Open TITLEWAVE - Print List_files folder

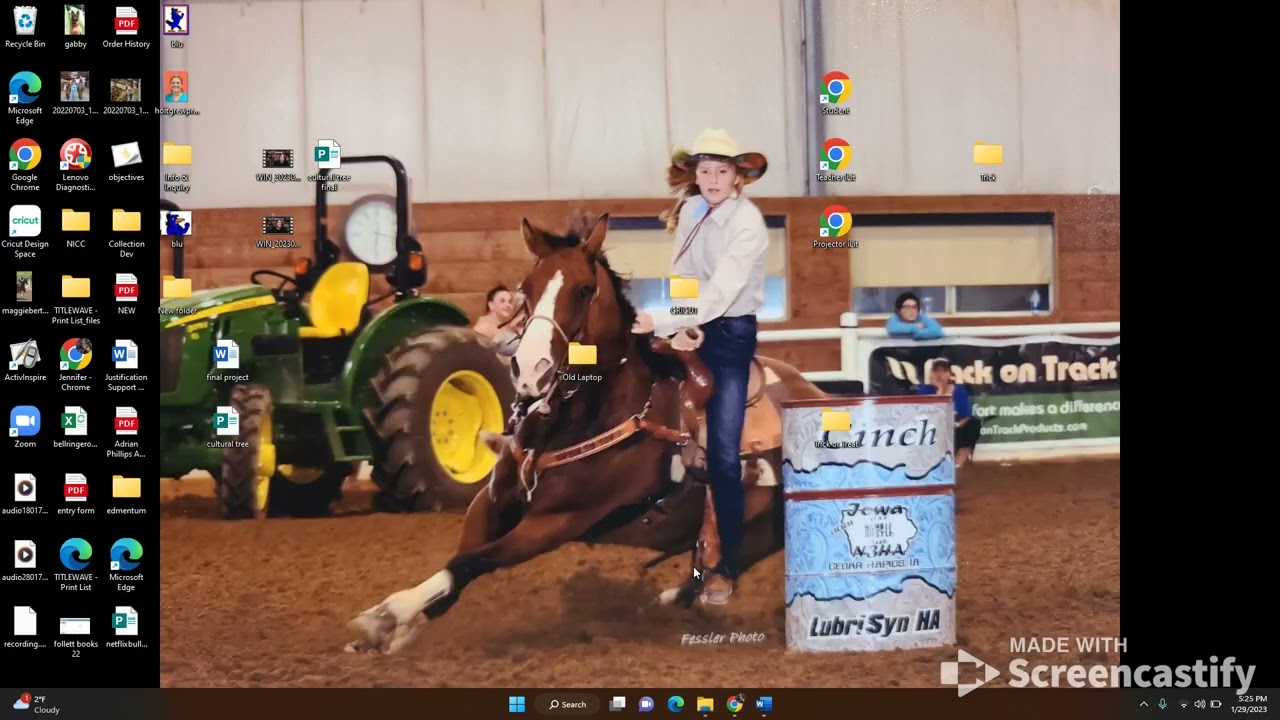75,298
